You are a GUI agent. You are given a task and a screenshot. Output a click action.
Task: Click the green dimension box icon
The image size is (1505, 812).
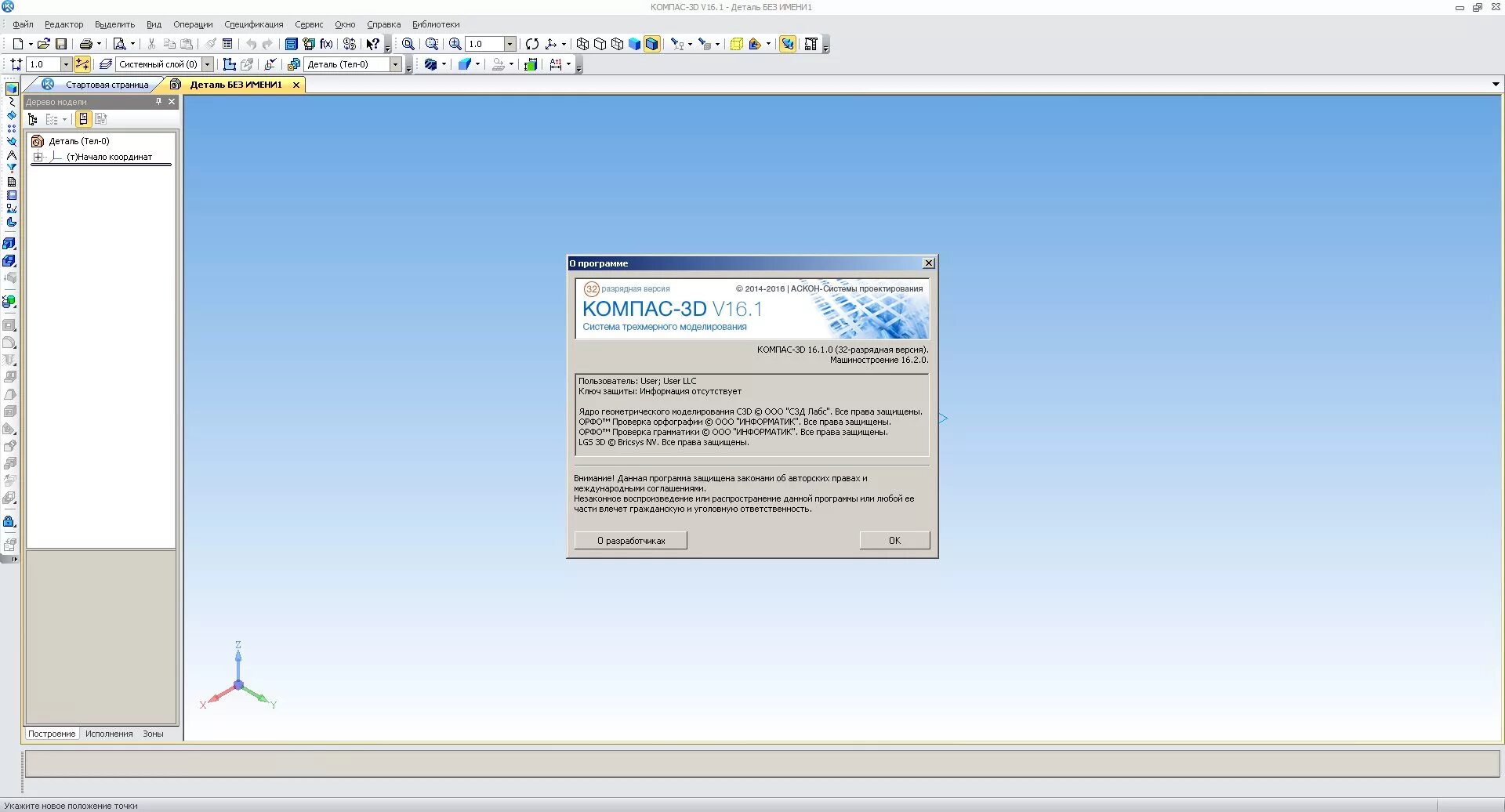point(531,64)
